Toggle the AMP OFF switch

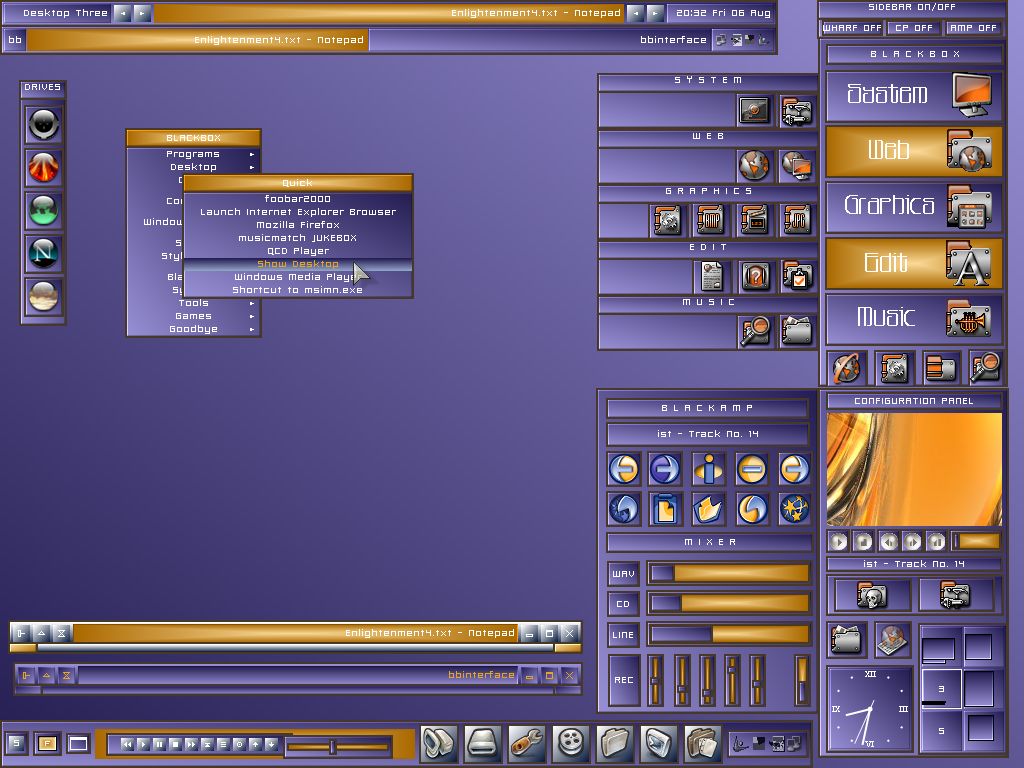coord(972,28)
